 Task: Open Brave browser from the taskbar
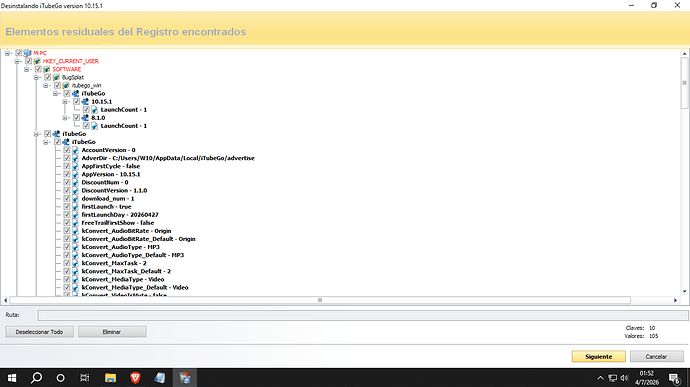tap(135, 378)
